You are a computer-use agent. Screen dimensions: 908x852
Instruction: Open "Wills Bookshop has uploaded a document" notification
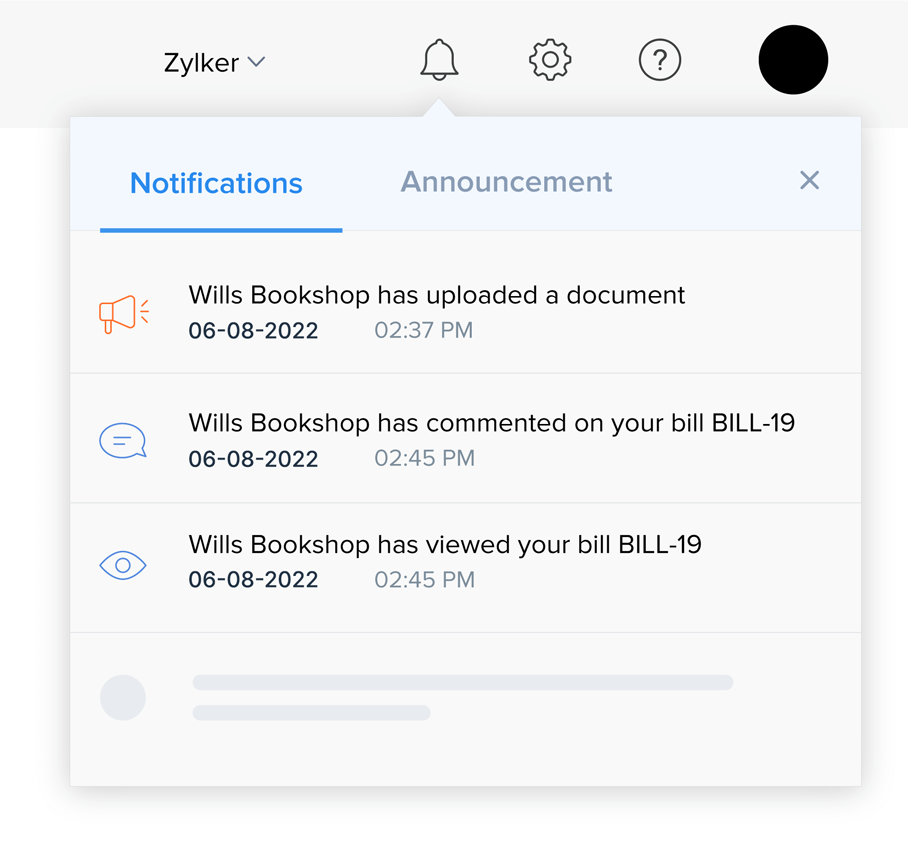click(x=437, y=296)
